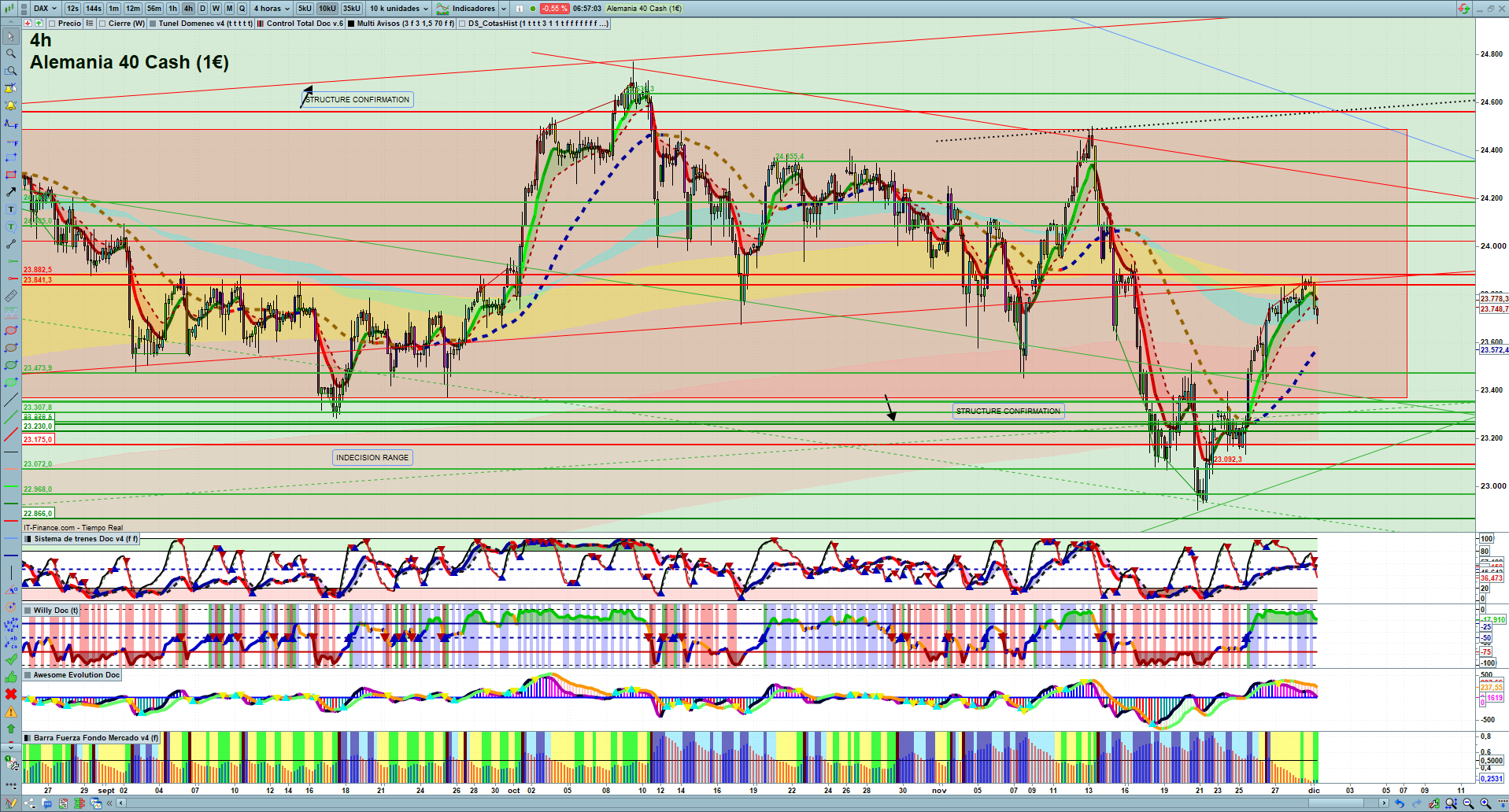Viewport: 1509px width, 812px height.
Task: Click the -0,55 % change badge
Action: pos(555,9)
